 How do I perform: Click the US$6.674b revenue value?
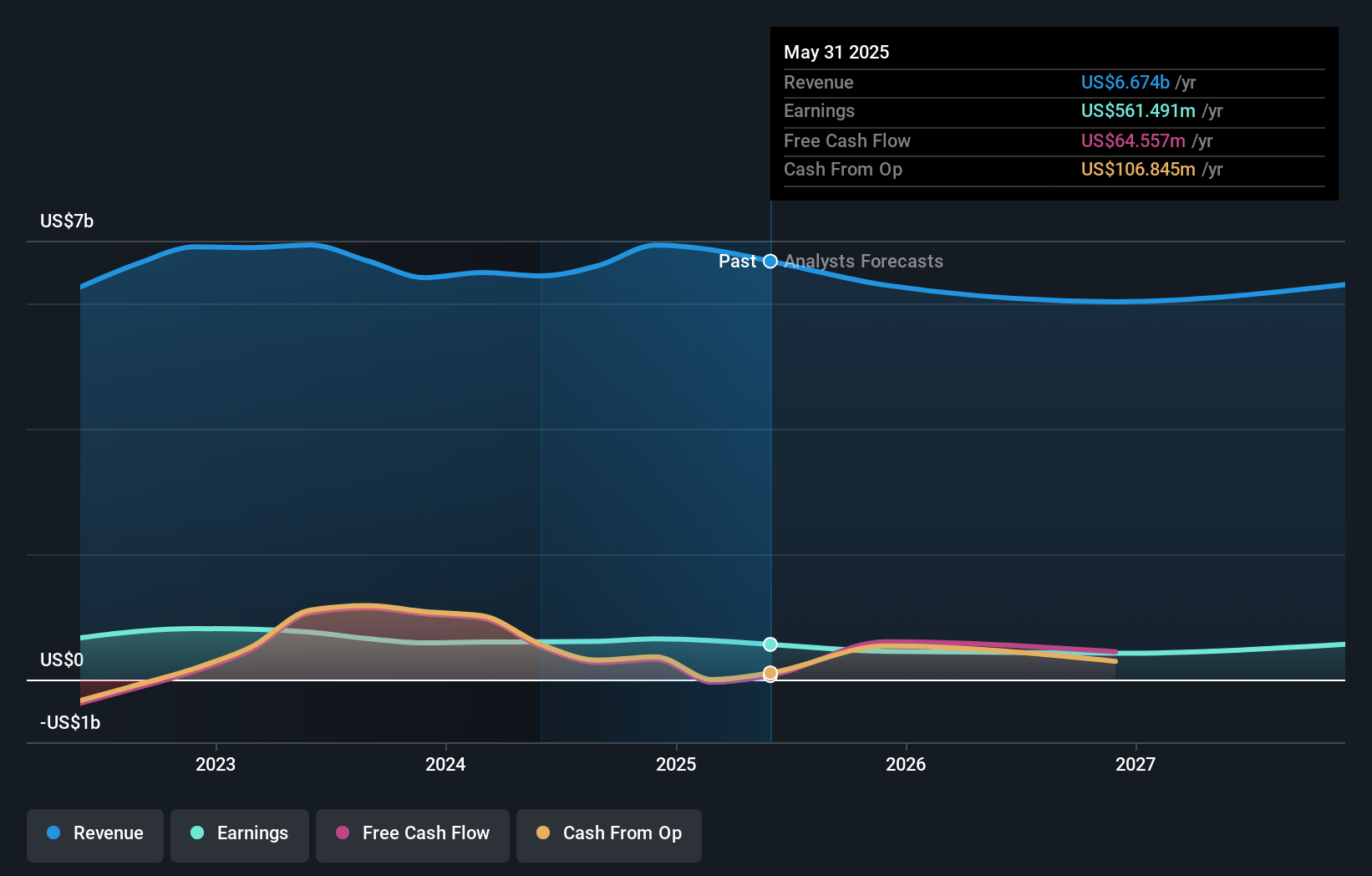click(x=1125, y=82)
